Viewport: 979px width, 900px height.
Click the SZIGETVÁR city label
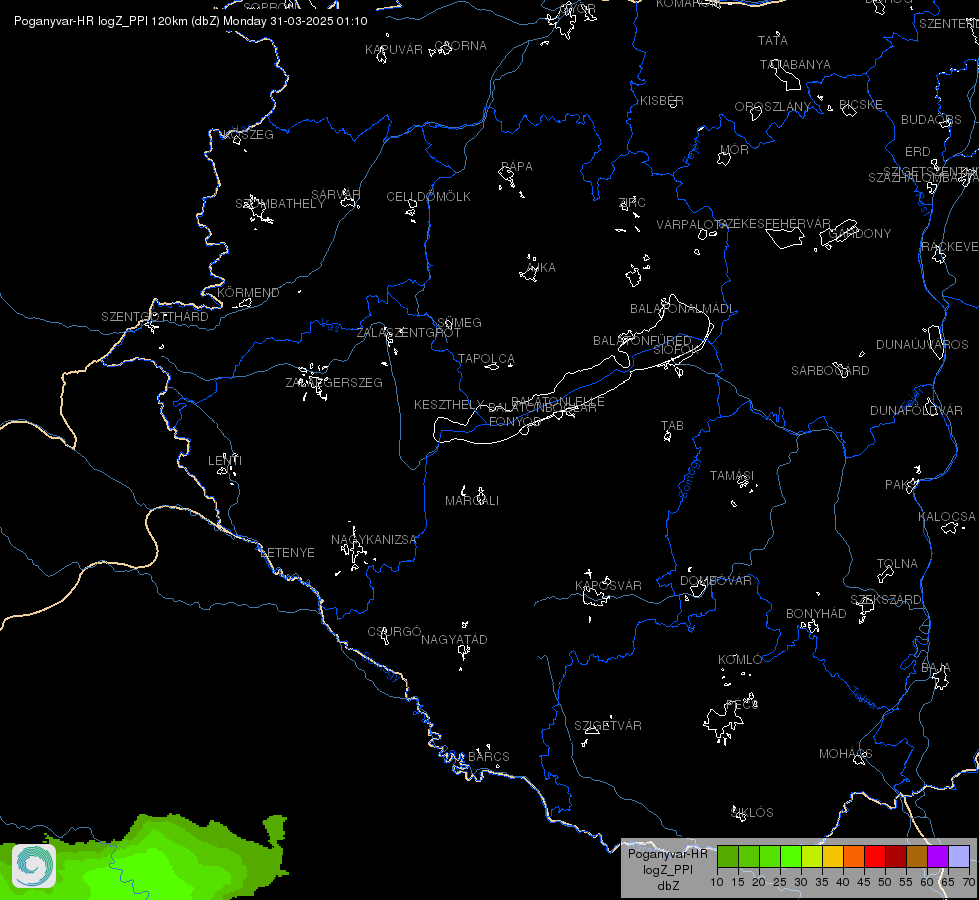(608, 726)
